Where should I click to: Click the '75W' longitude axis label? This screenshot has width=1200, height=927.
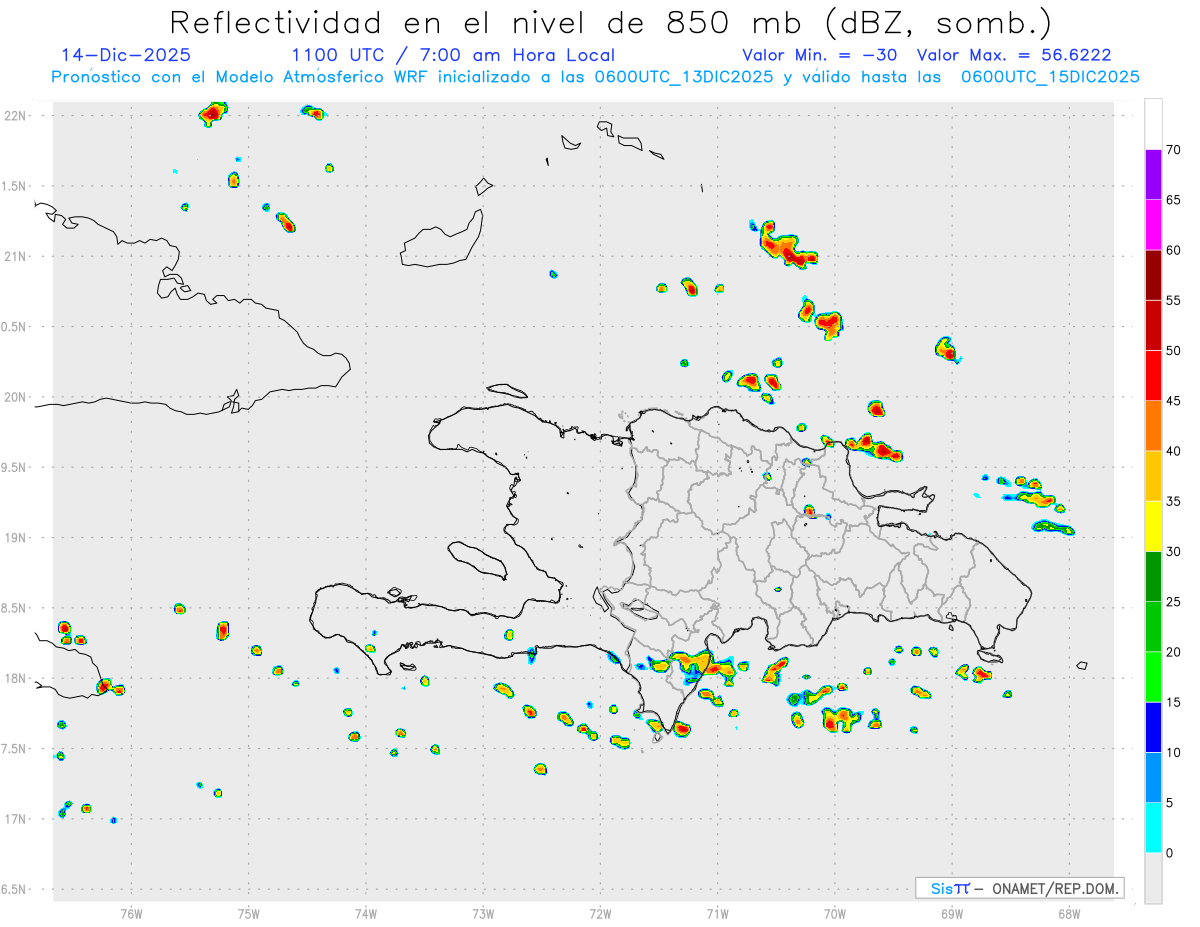[249, 912]
